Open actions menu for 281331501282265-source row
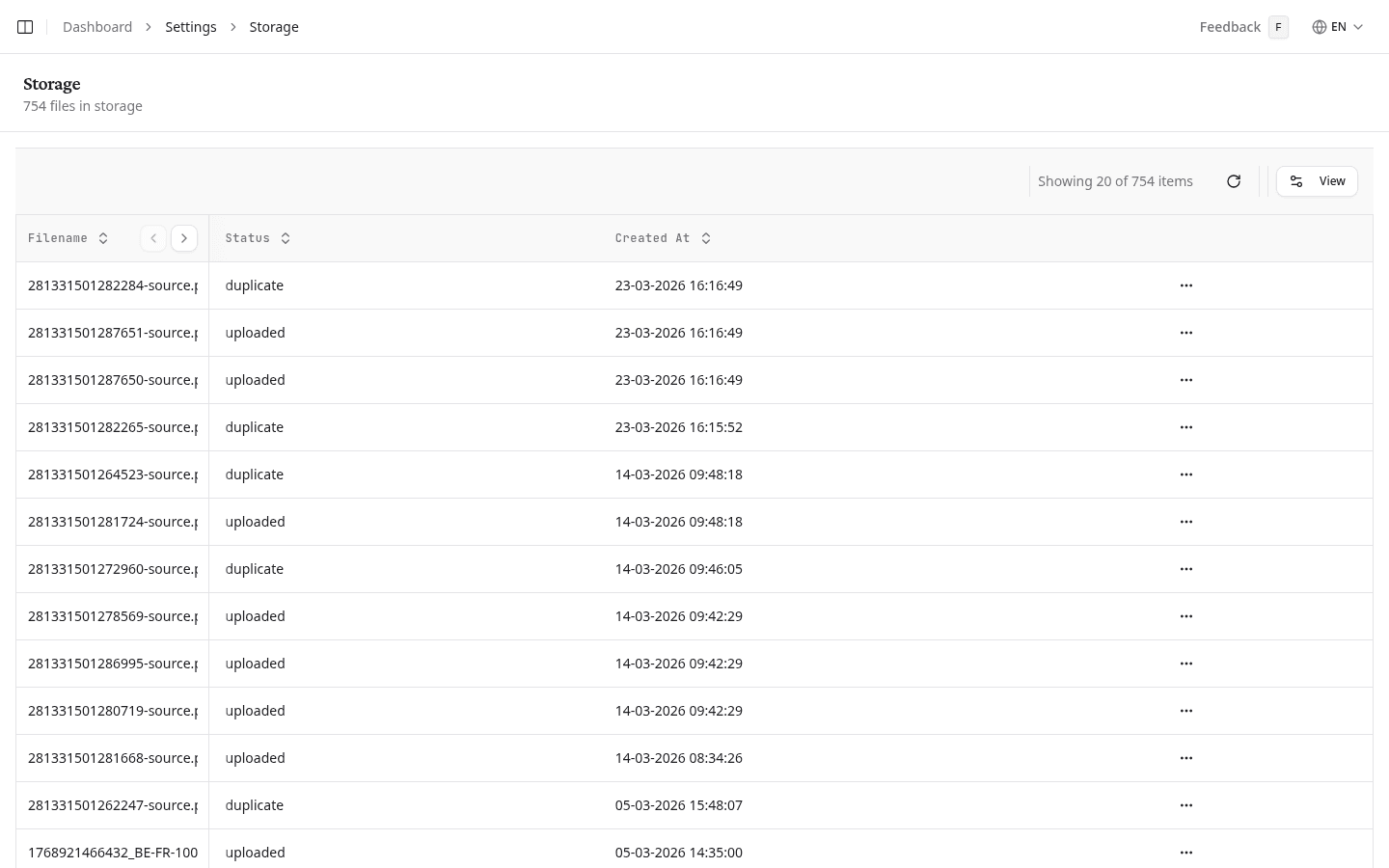 [x=1186, y=427]
